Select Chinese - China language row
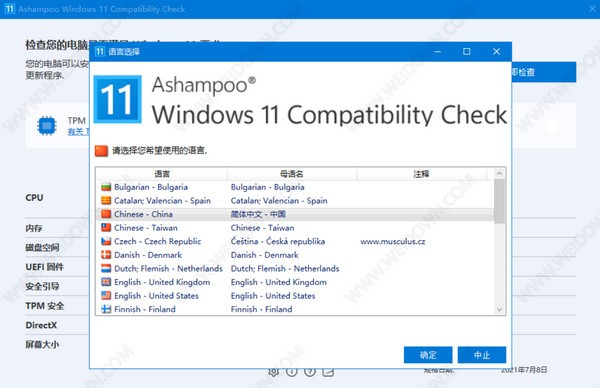 coord(295,214)
